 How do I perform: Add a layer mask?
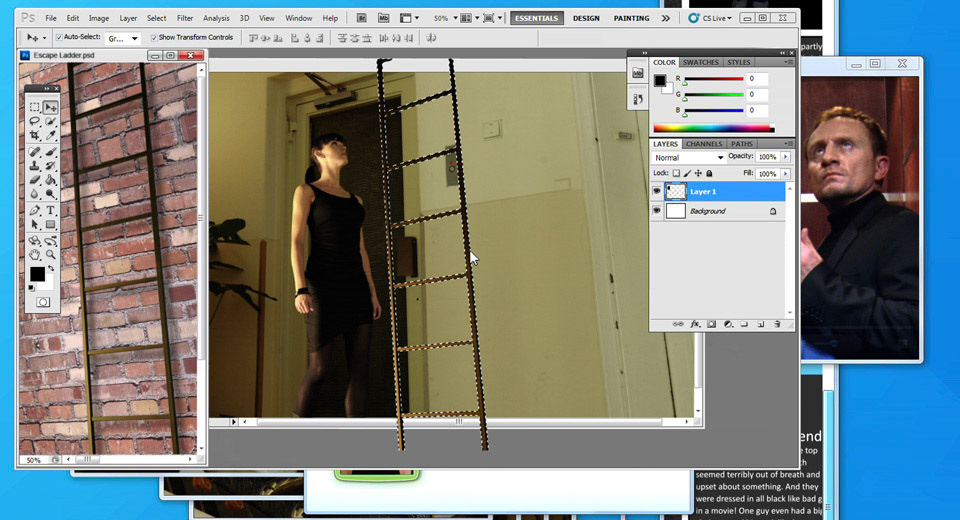[x=711, y=324]
